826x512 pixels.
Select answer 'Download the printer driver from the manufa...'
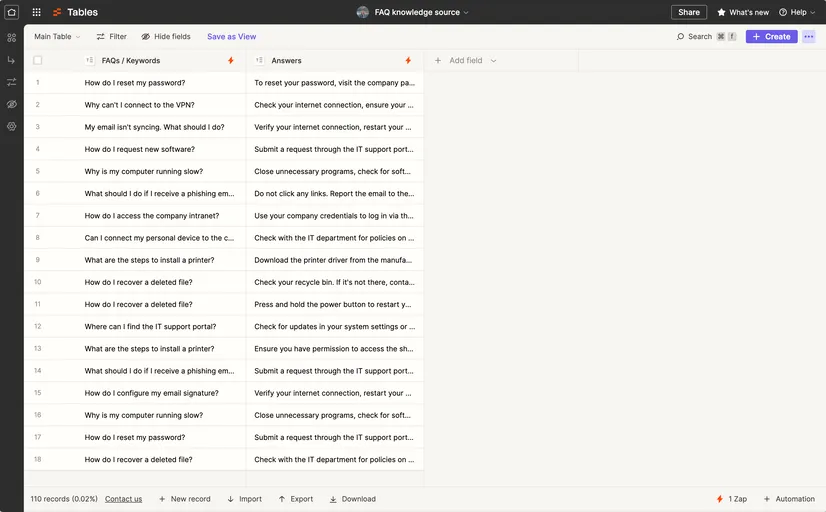coord(335,260)
